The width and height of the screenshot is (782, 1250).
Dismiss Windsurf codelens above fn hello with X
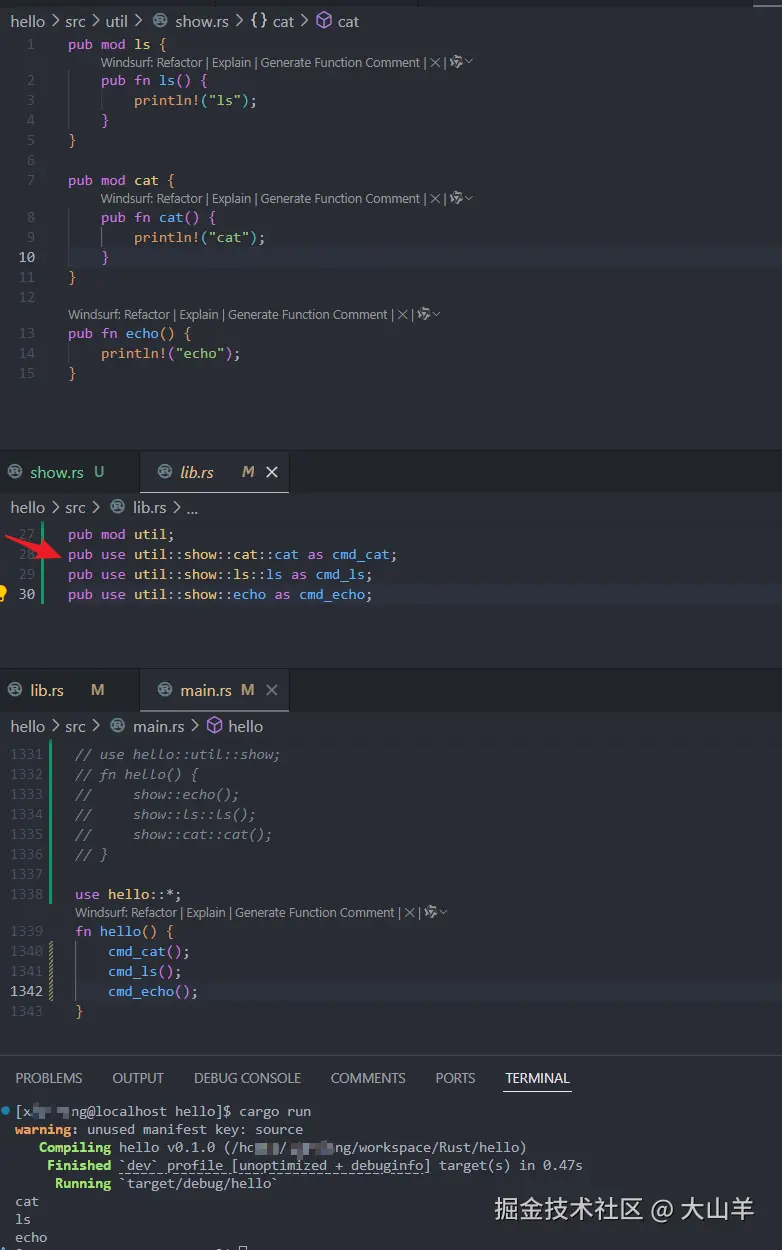pyautogui.click(x=409, y=912)
